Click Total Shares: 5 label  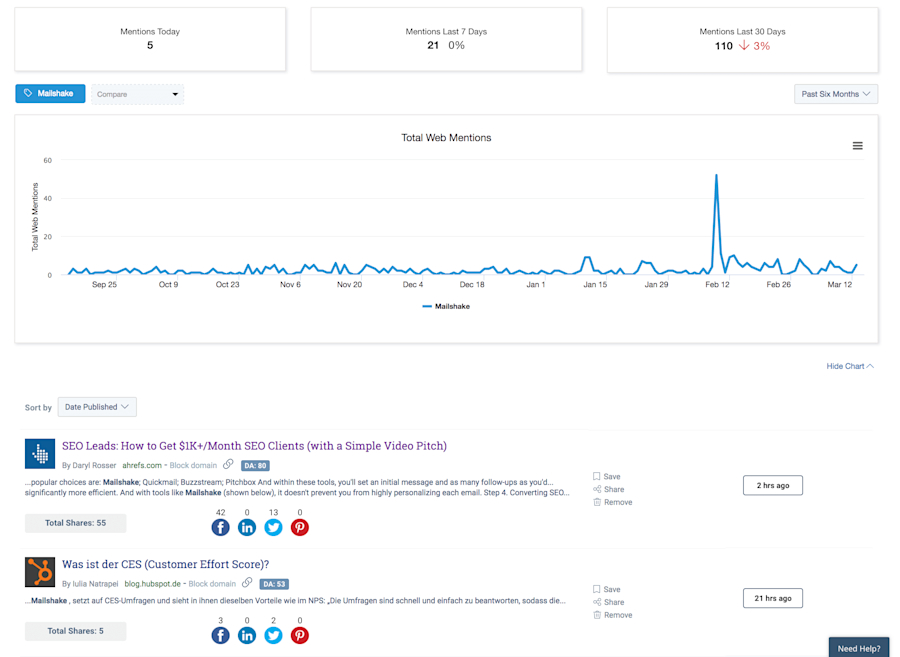[x=75, y=631]
